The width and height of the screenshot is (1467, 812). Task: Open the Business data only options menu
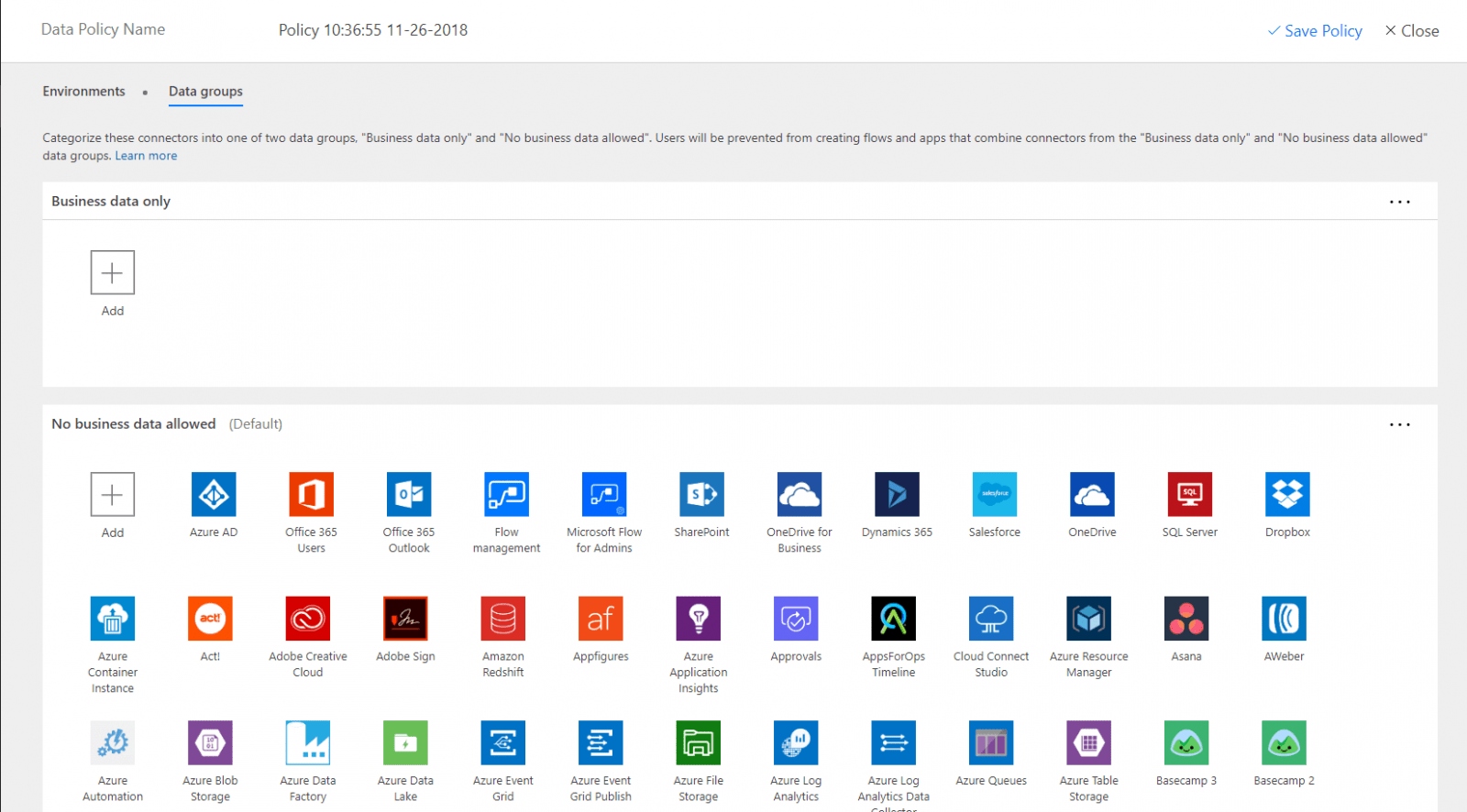(1400, 202)
